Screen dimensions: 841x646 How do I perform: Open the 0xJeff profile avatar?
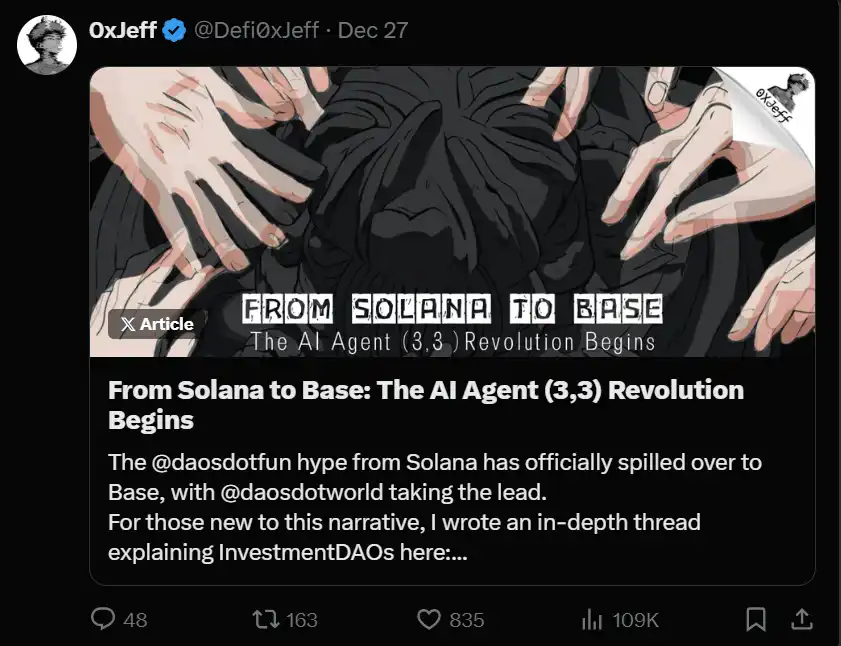[x=48, y=45]
